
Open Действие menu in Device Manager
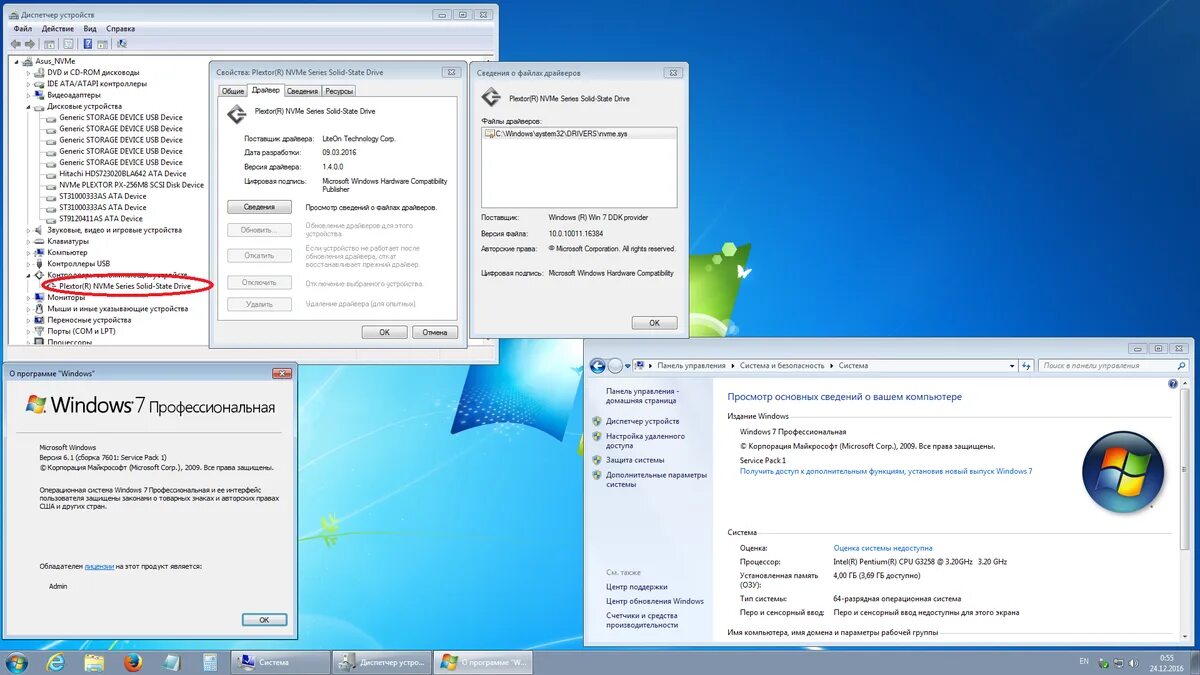click(x=58, y=29)
